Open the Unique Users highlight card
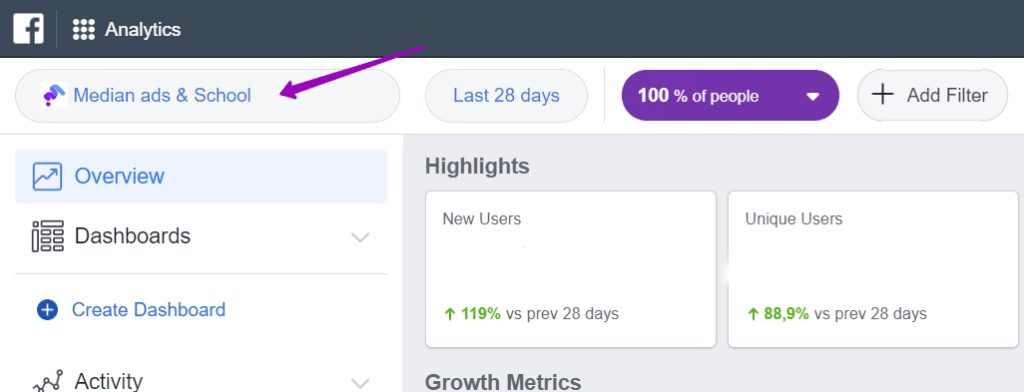Image resolution: width=1024 pixels, height=392 pixels. (x=873, y=269)
